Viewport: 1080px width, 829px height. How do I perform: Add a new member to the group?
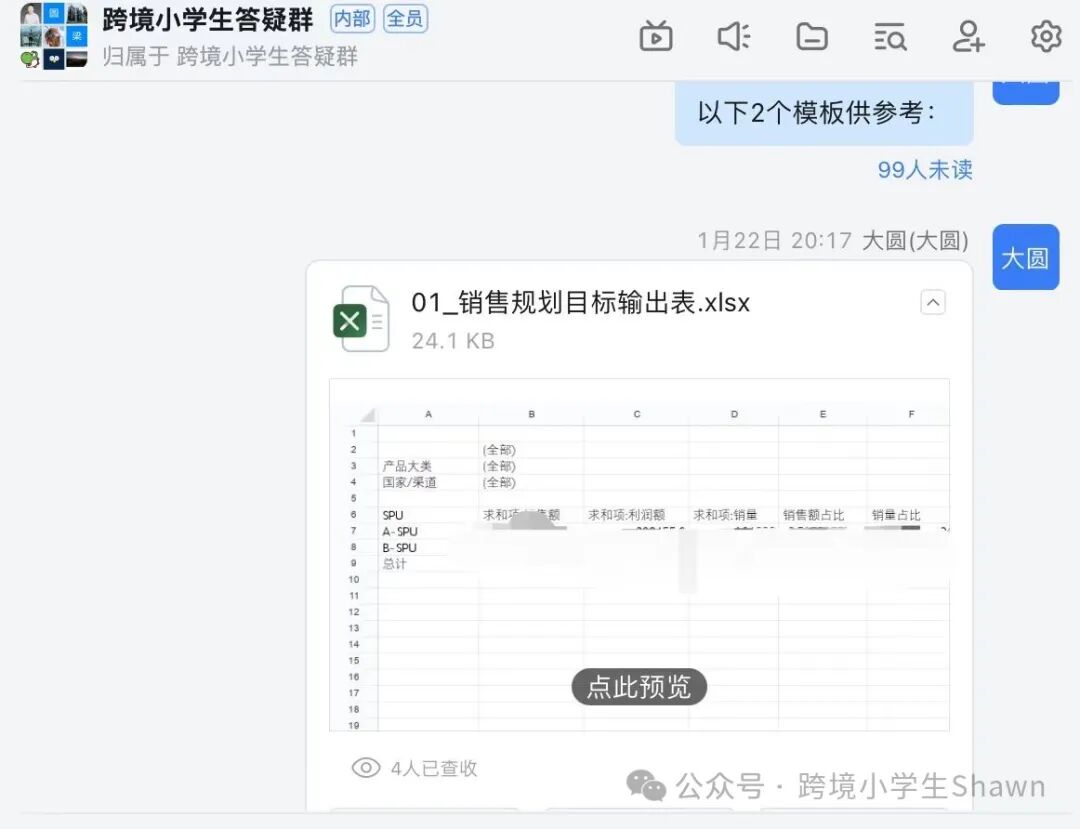(x=967, y=37)
